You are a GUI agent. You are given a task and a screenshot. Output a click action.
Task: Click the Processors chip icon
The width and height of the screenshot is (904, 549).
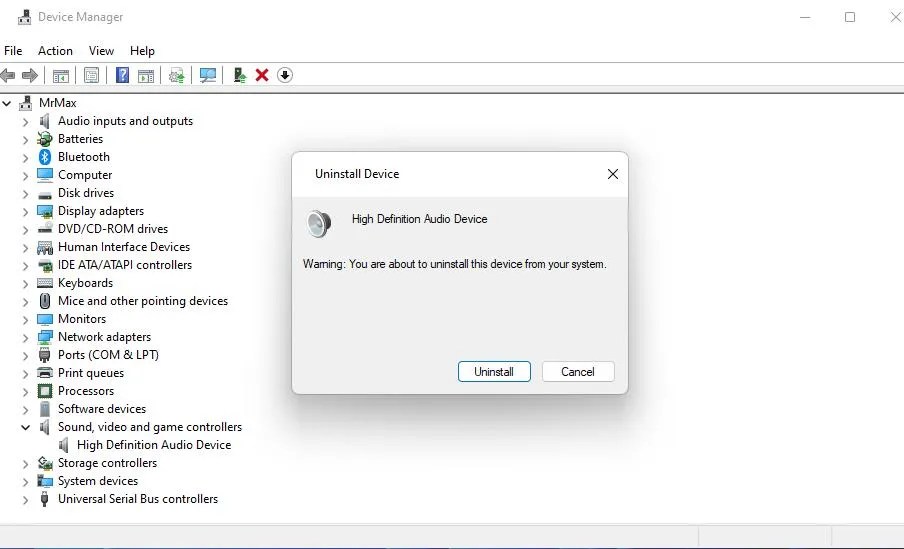[x=44, y=391]
